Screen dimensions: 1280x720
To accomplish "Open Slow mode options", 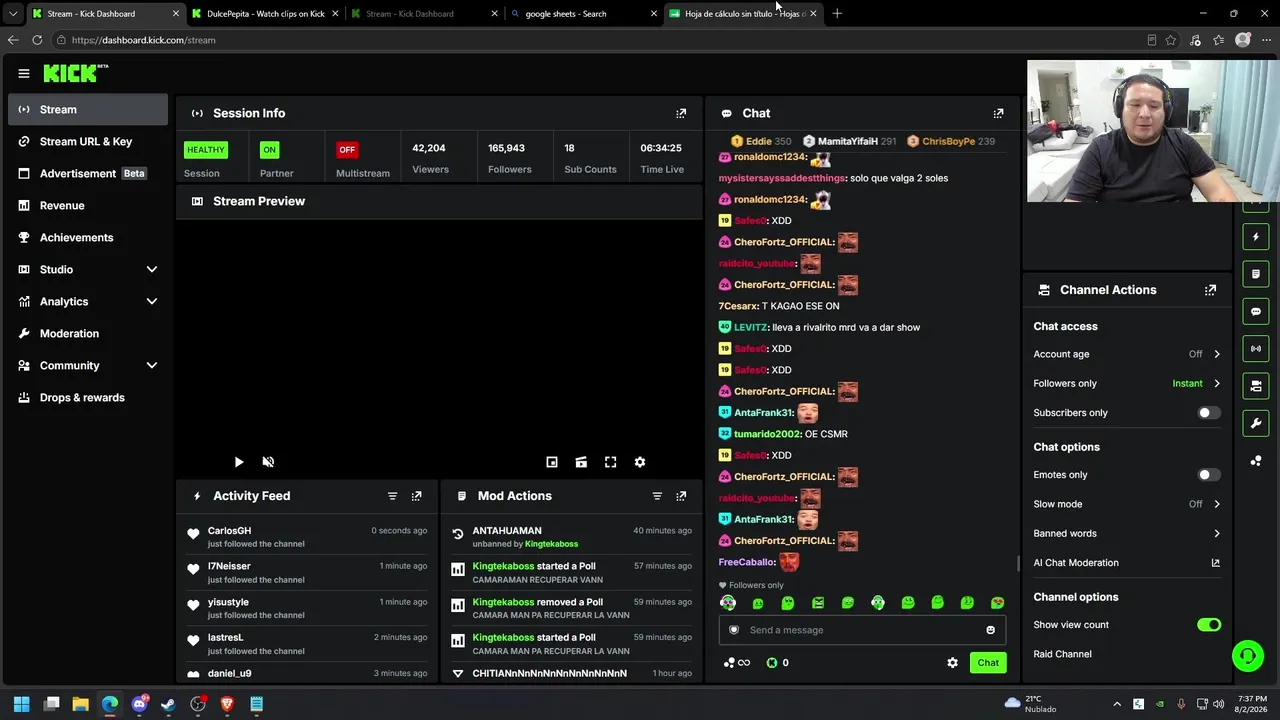I will tap(1127, 504).
